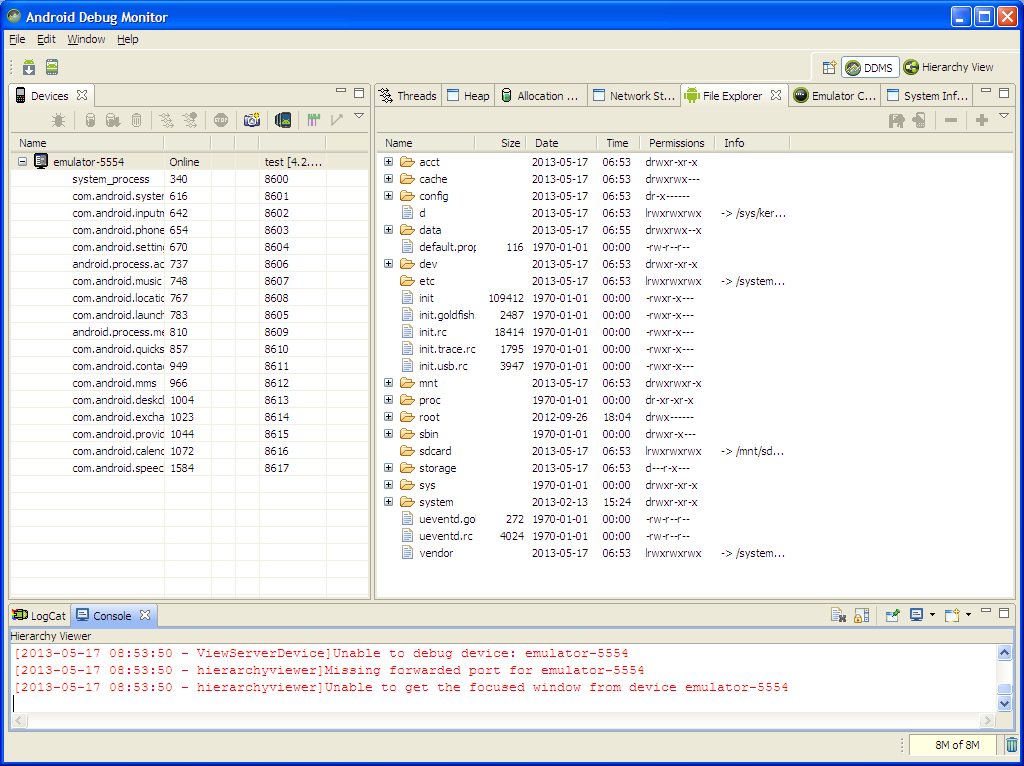Click the Update Threads icon
Screen dimensions: 1024x766
click(167, 120)
